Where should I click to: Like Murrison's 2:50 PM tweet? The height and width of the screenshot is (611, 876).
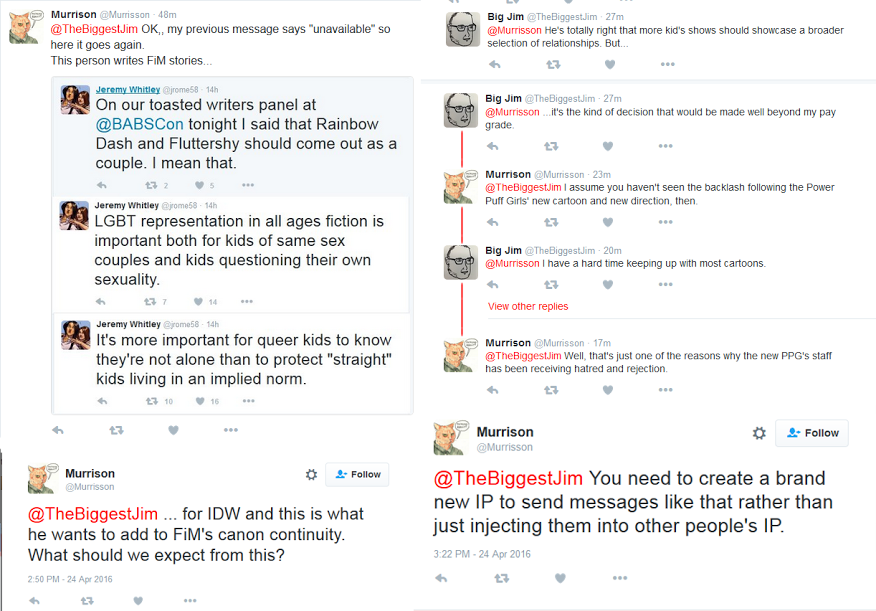coord(137,601)
